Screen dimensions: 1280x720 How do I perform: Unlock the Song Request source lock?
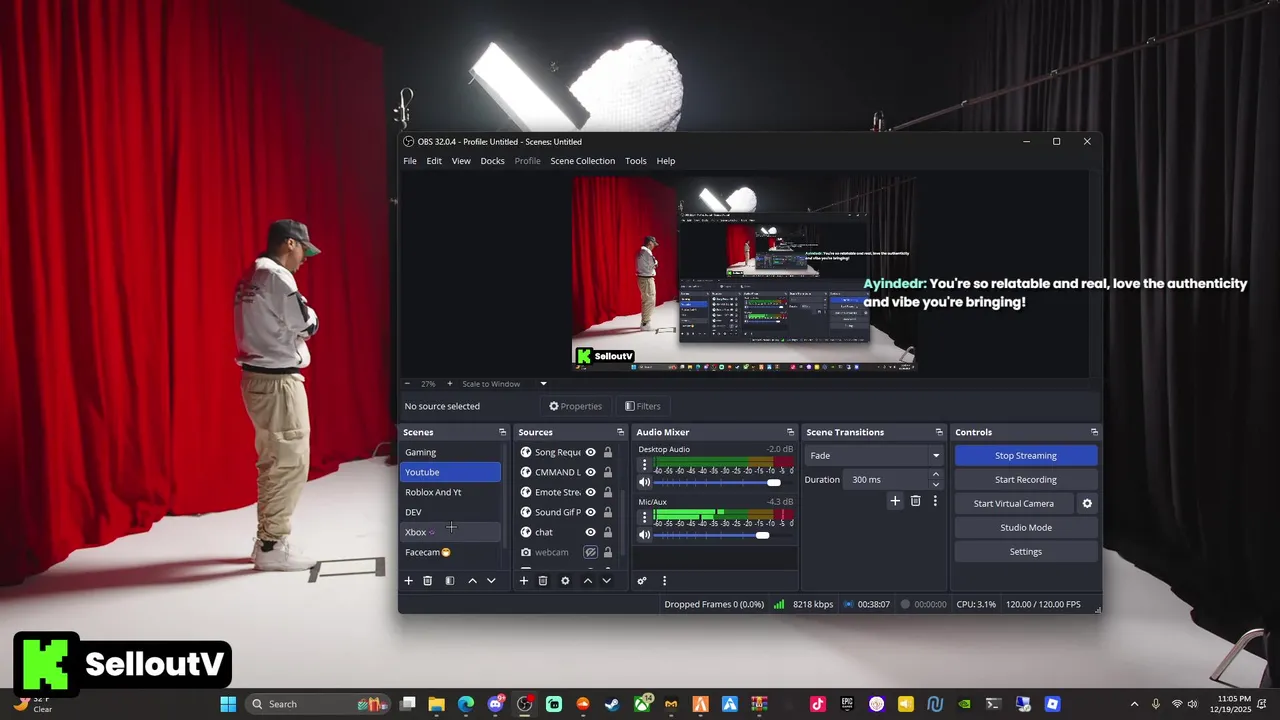pos(607,452)
